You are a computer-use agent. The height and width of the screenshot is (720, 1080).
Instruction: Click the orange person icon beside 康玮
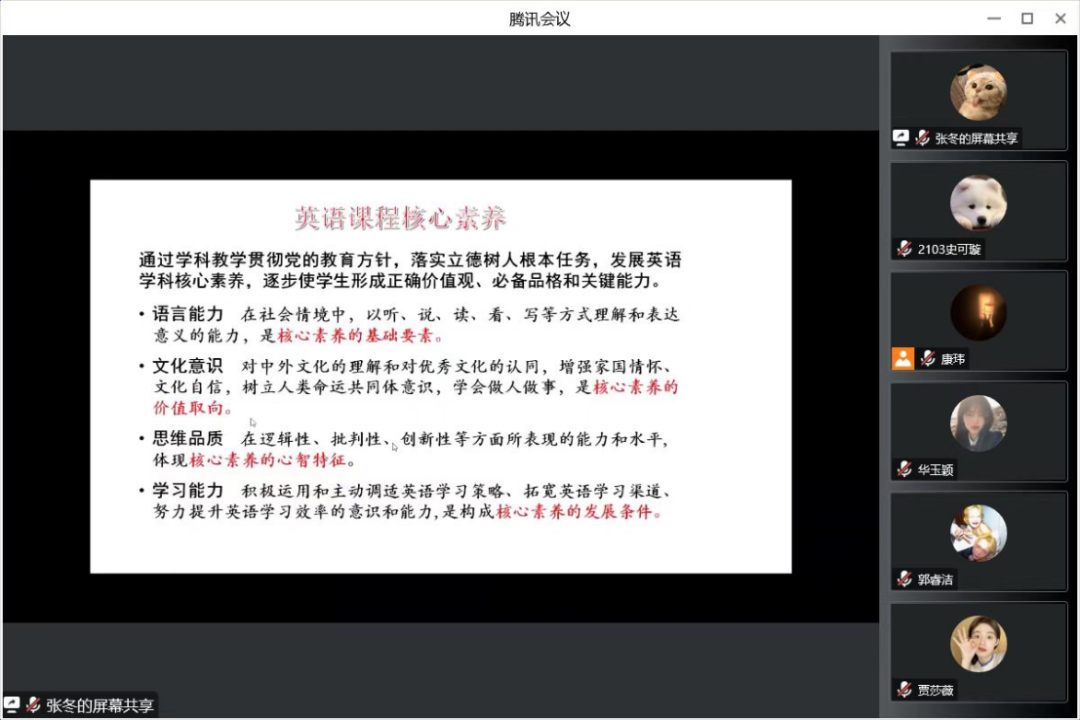pyautogui.click(x=903, y=359)
